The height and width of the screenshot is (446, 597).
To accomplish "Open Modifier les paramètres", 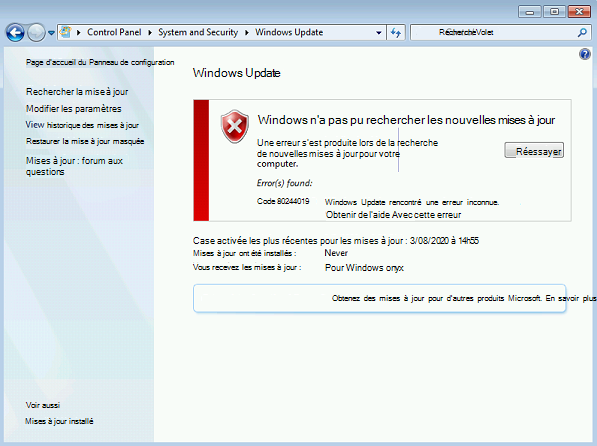I will [73, 109].
